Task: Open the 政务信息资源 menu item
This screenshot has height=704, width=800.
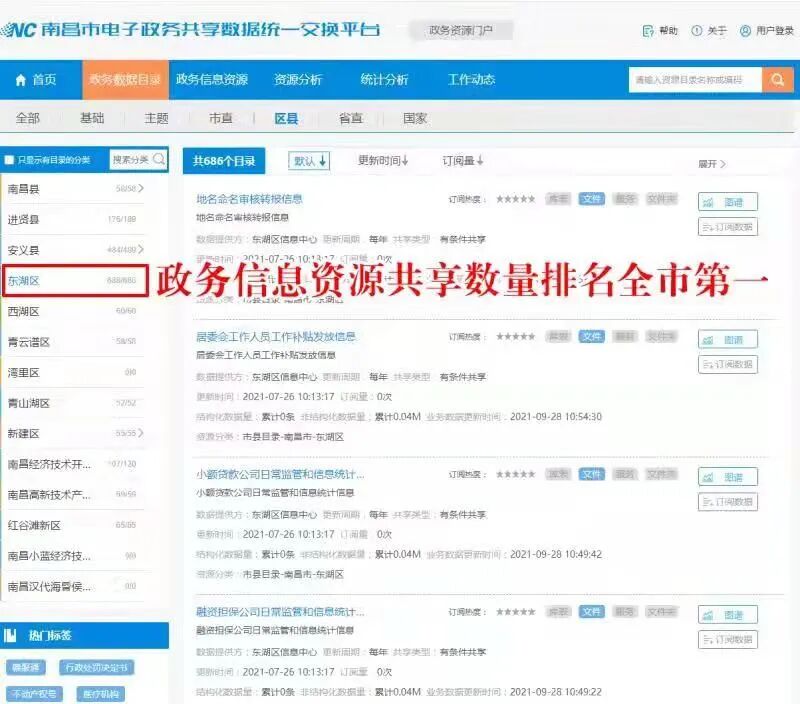Action: pyautogui.click(x=211, y=78)
